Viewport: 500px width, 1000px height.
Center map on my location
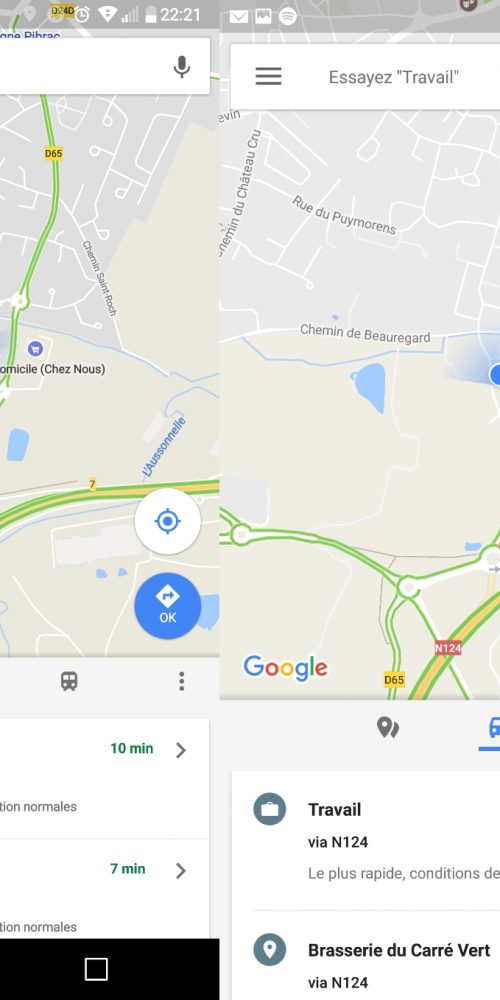coord(168,522)
